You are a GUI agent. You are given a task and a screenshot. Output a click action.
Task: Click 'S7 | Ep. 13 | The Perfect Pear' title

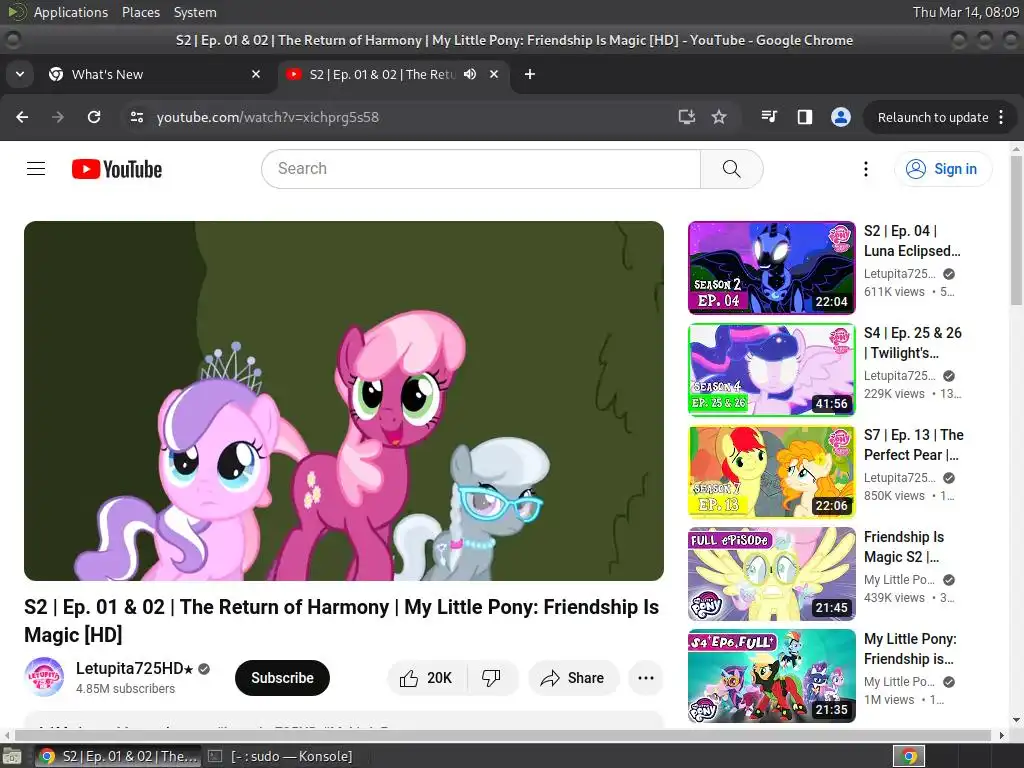pyautogui.click(x=913, y=444)
